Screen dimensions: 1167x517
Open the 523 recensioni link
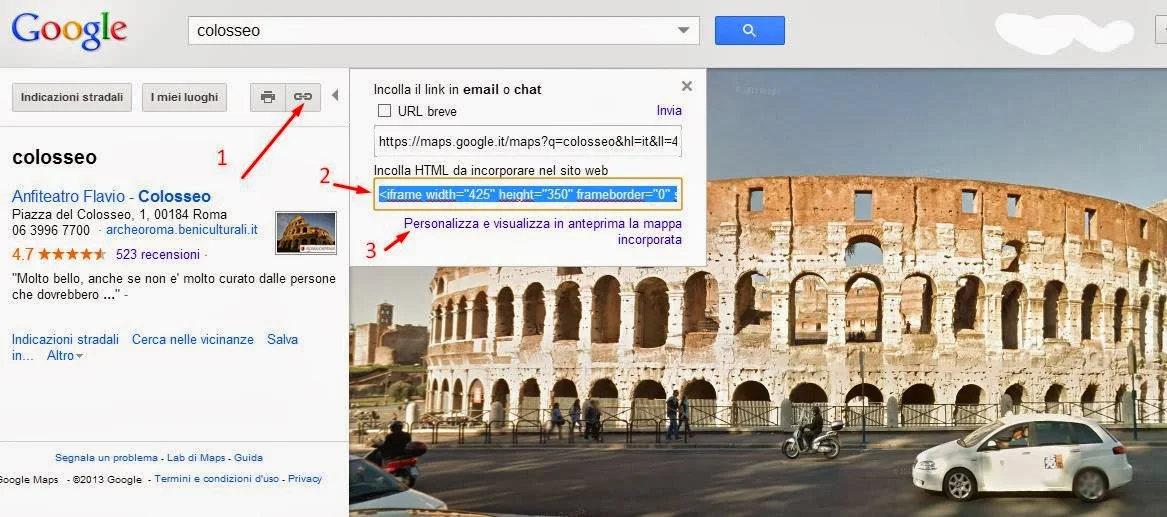(x=158, y=254)
